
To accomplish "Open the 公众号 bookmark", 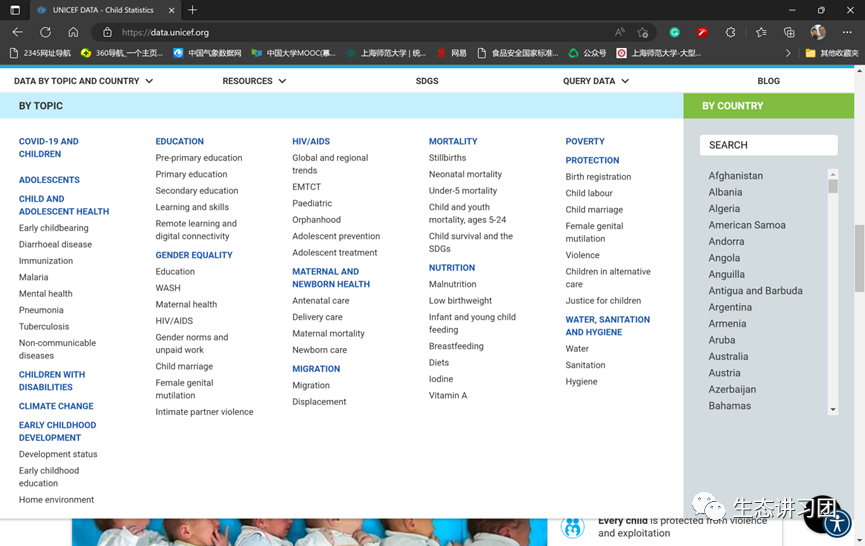I will coord(588,53).
